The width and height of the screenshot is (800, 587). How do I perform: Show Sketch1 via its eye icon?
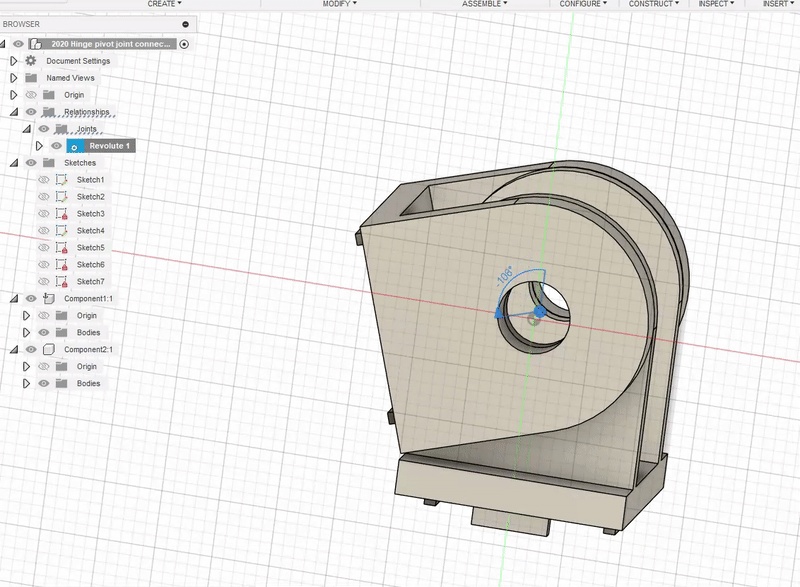pyautogui.click(x=44, y=180)
